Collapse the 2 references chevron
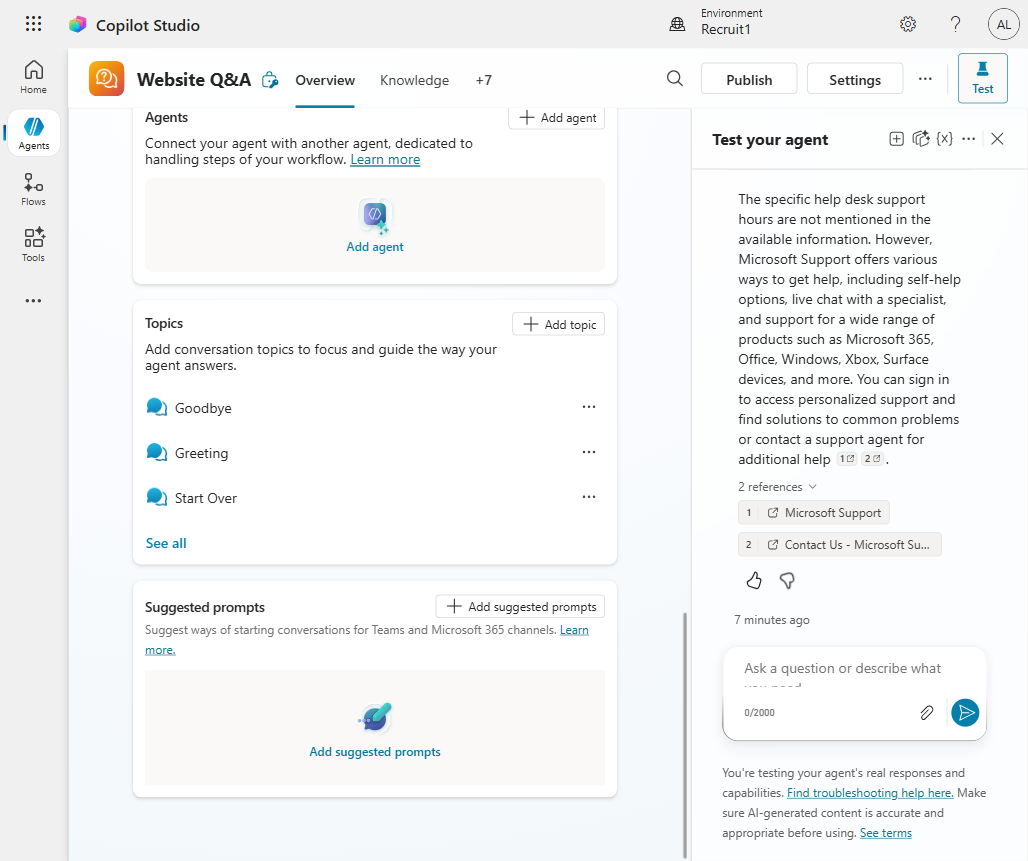Screen dimensions: 1028x861 tap(813, 487)
